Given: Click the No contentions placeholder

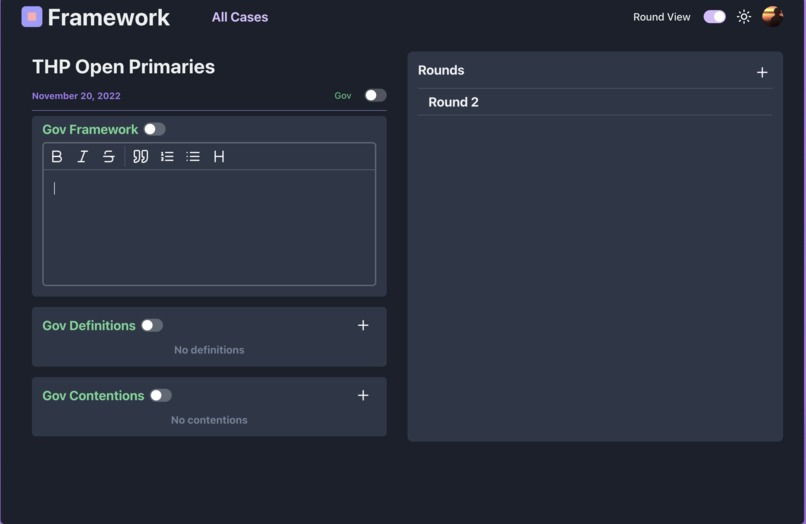Looking at the screenshot, I should [x=209, y=420].
